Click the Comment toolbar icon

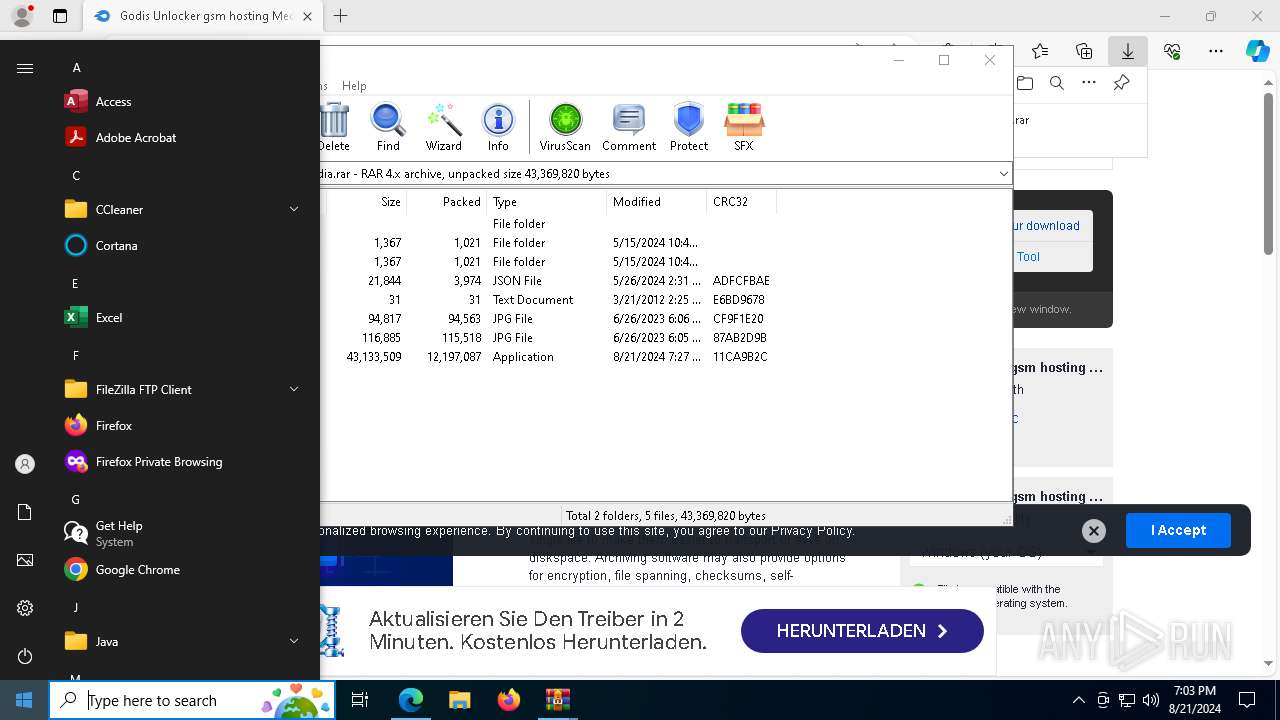[629, 127]
